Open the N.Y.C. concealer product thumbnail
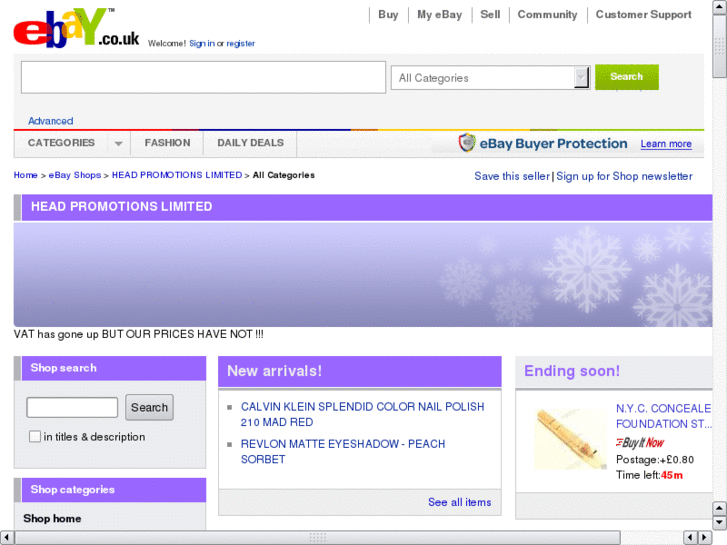 570,439
